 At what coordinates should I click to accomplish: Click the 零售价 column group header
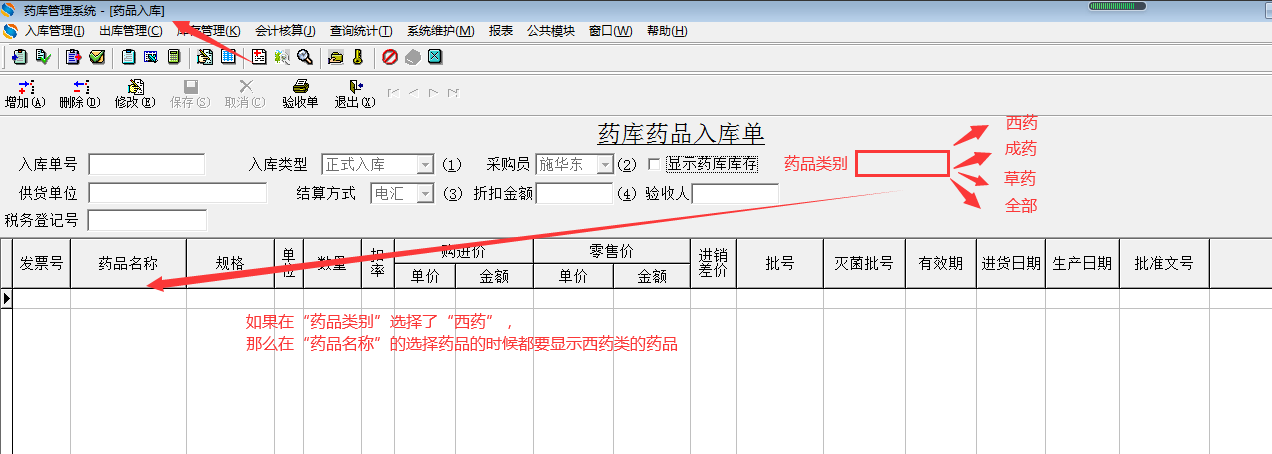pyautogui.click(x=611, y=251)
